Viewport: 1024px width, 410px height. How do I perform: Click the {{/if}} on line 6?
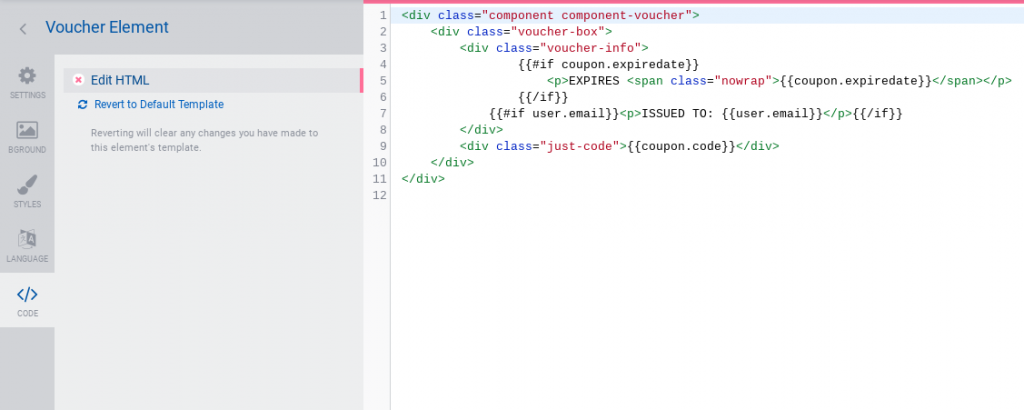[x=543, y=97]
